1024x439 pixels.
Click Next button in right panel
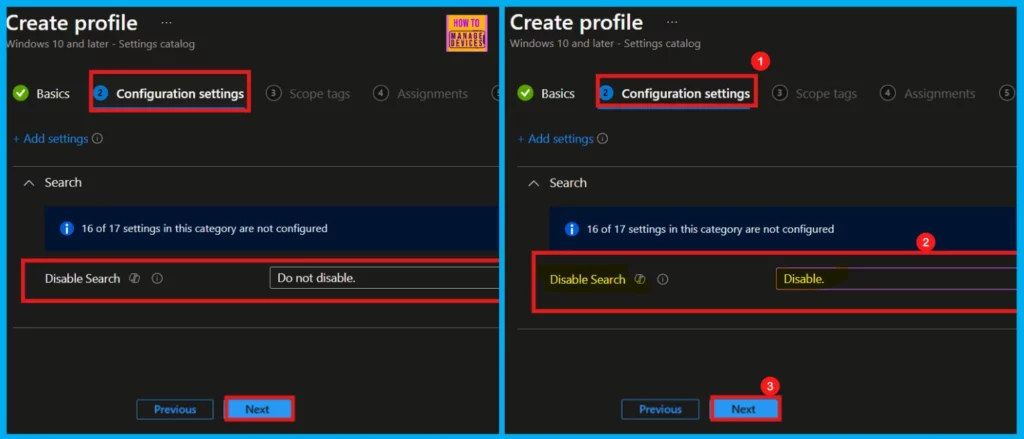click(744, 410)
